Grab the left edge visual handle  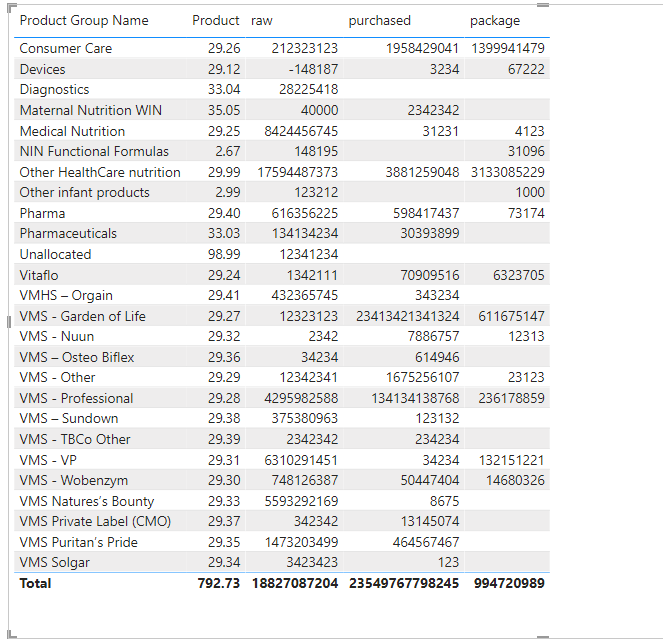(x=8, y=322)
